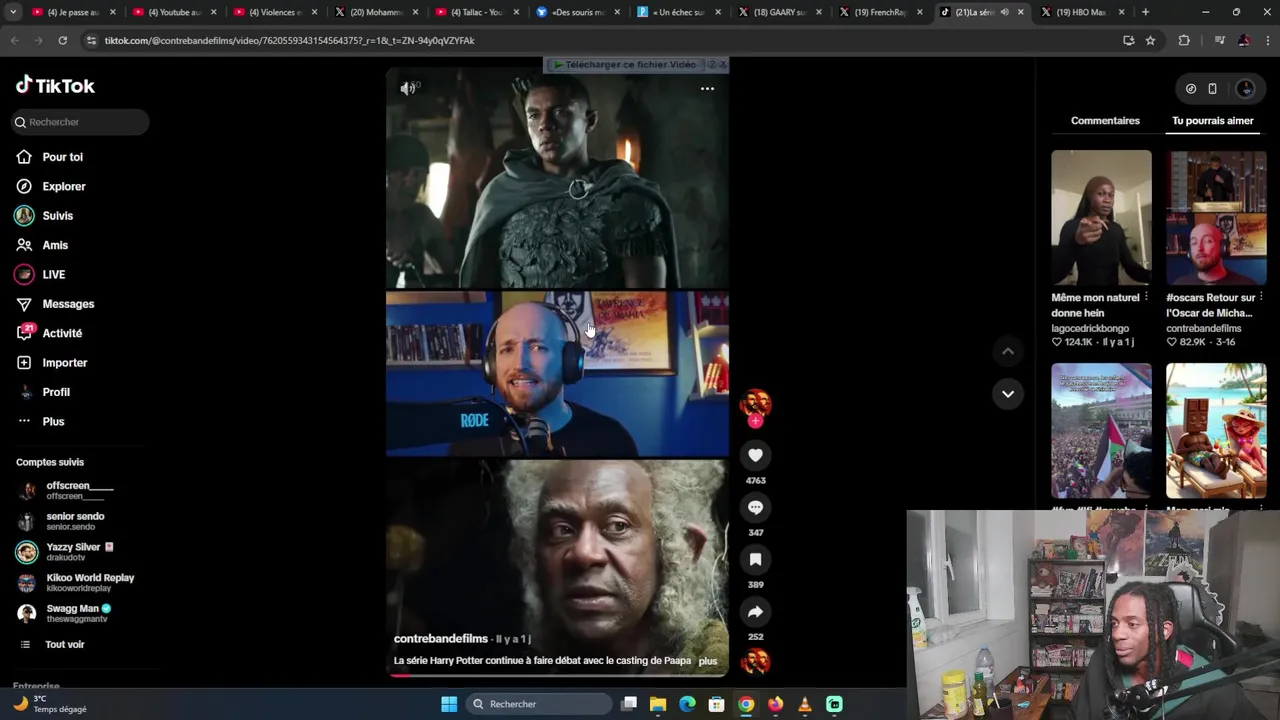The image size is (1280, 720).
Task: Open Windows Start menu
Action: [x=449, y=704]
